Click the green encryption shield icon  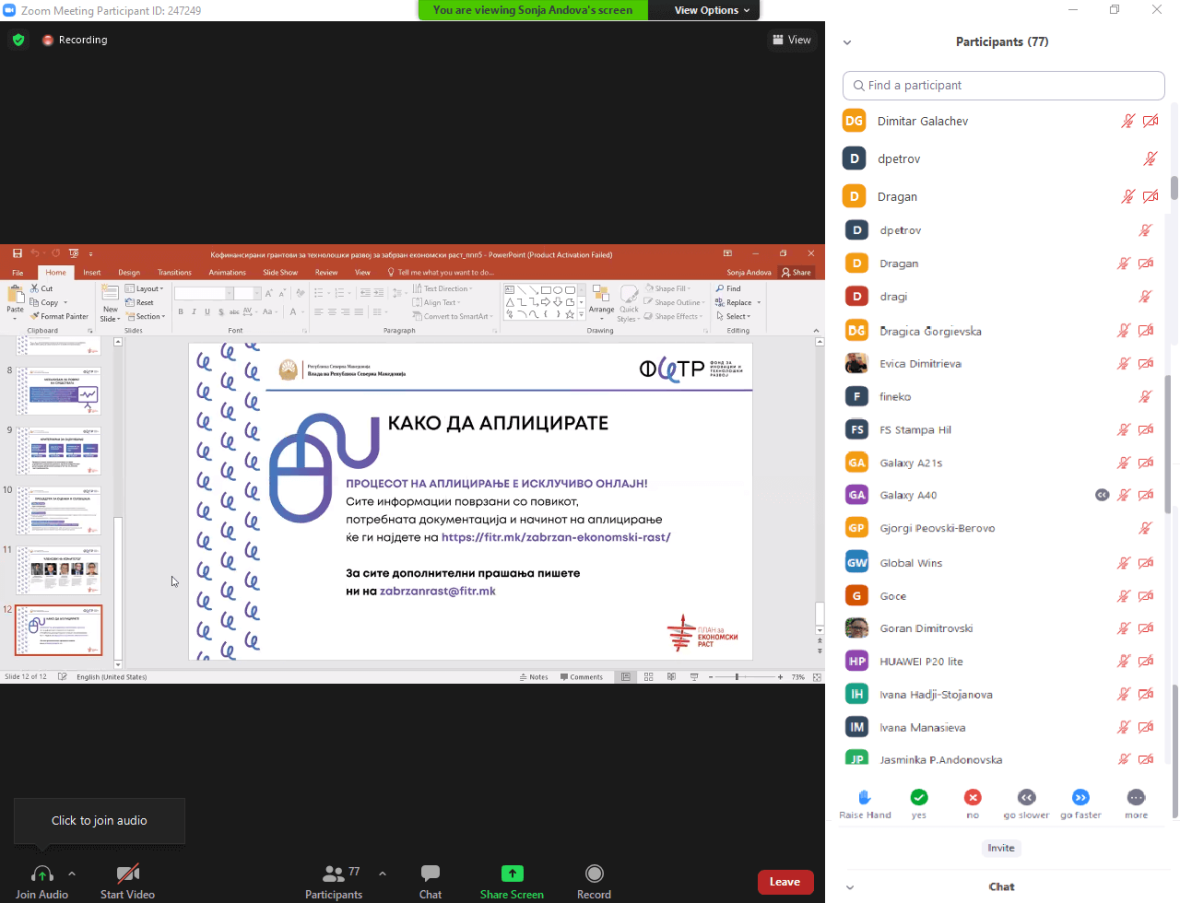[19, 40]
